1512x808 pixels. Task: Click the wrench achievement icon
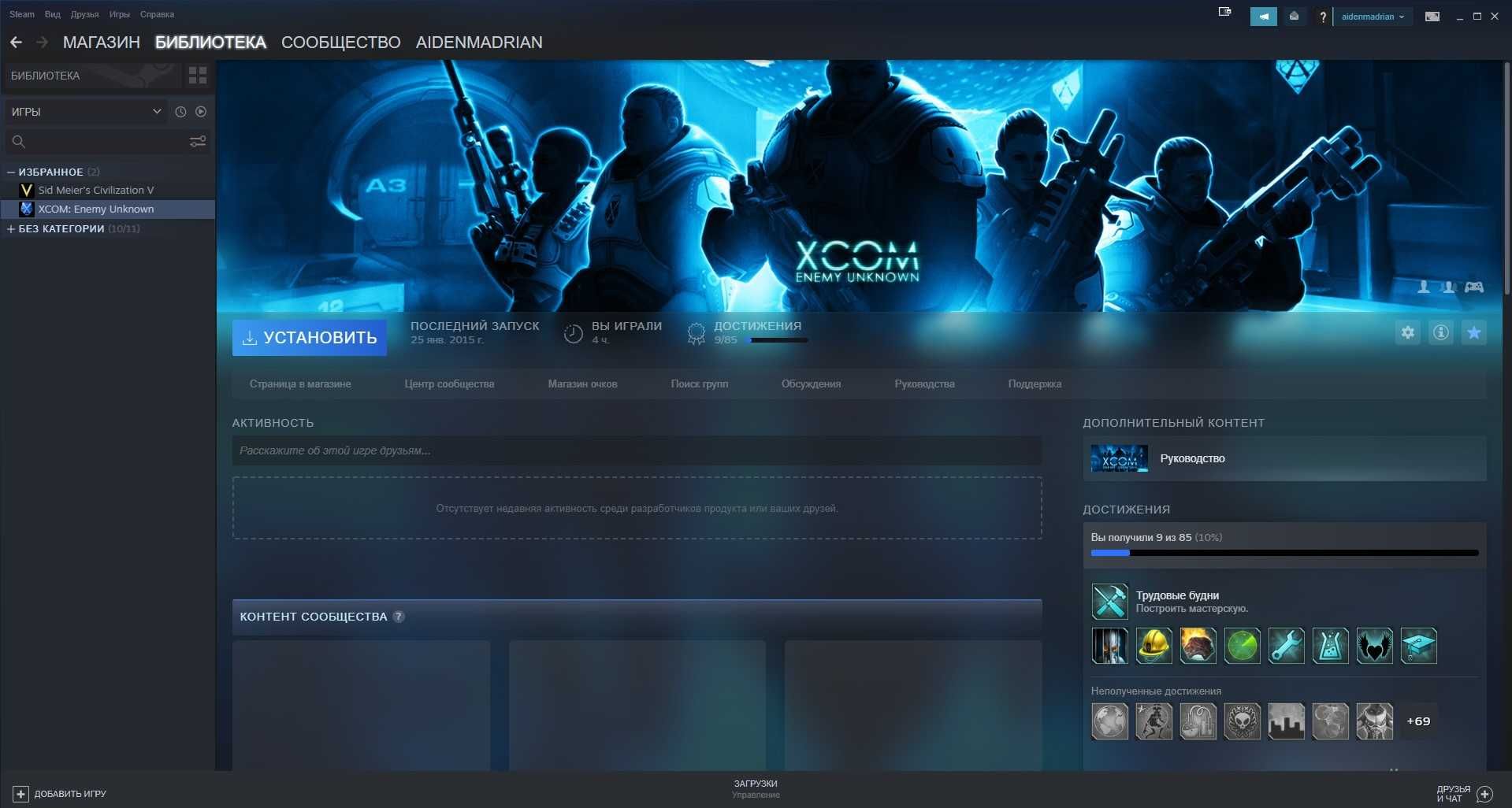[1286, 646]
